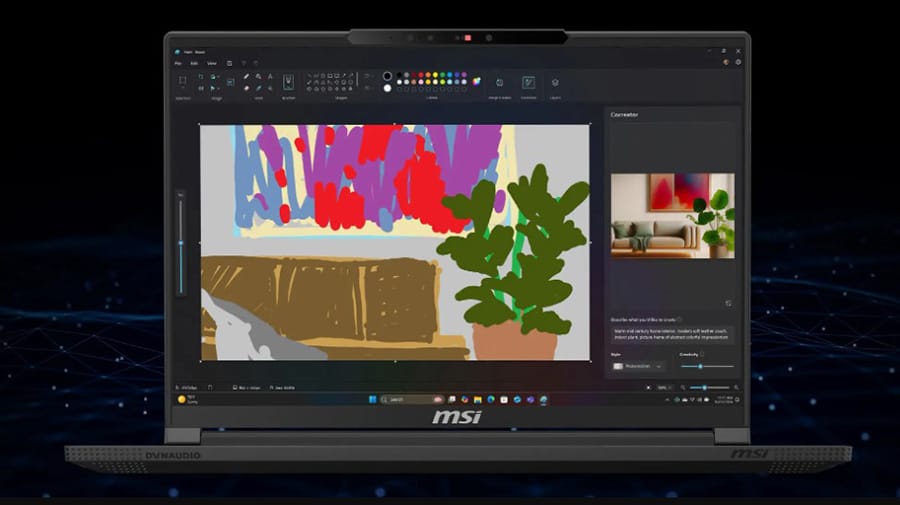
Task: Open the Layers panel button
Action: [x=555, y=83]
